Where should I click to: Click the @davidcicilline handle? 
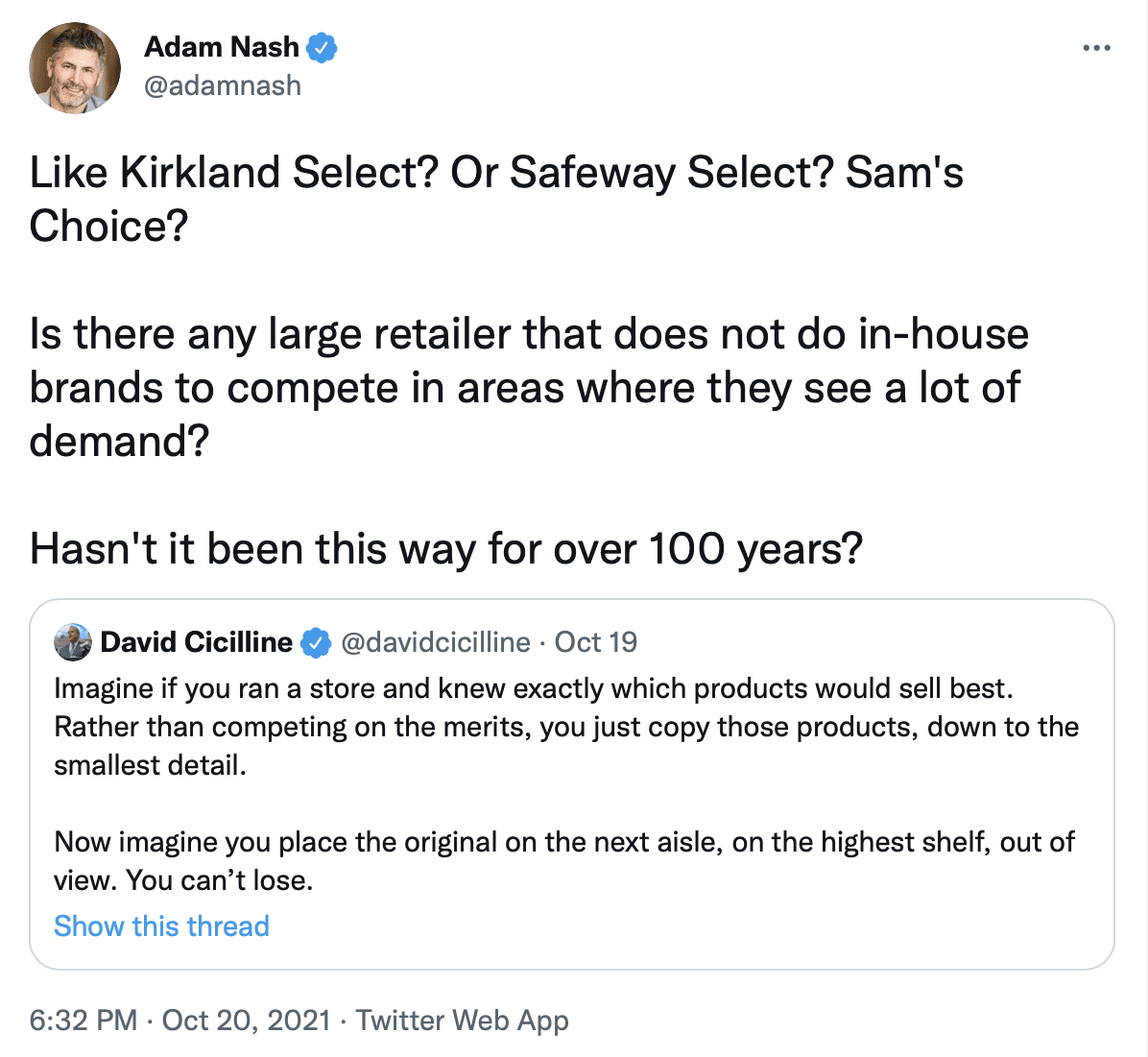click(436, 642)
